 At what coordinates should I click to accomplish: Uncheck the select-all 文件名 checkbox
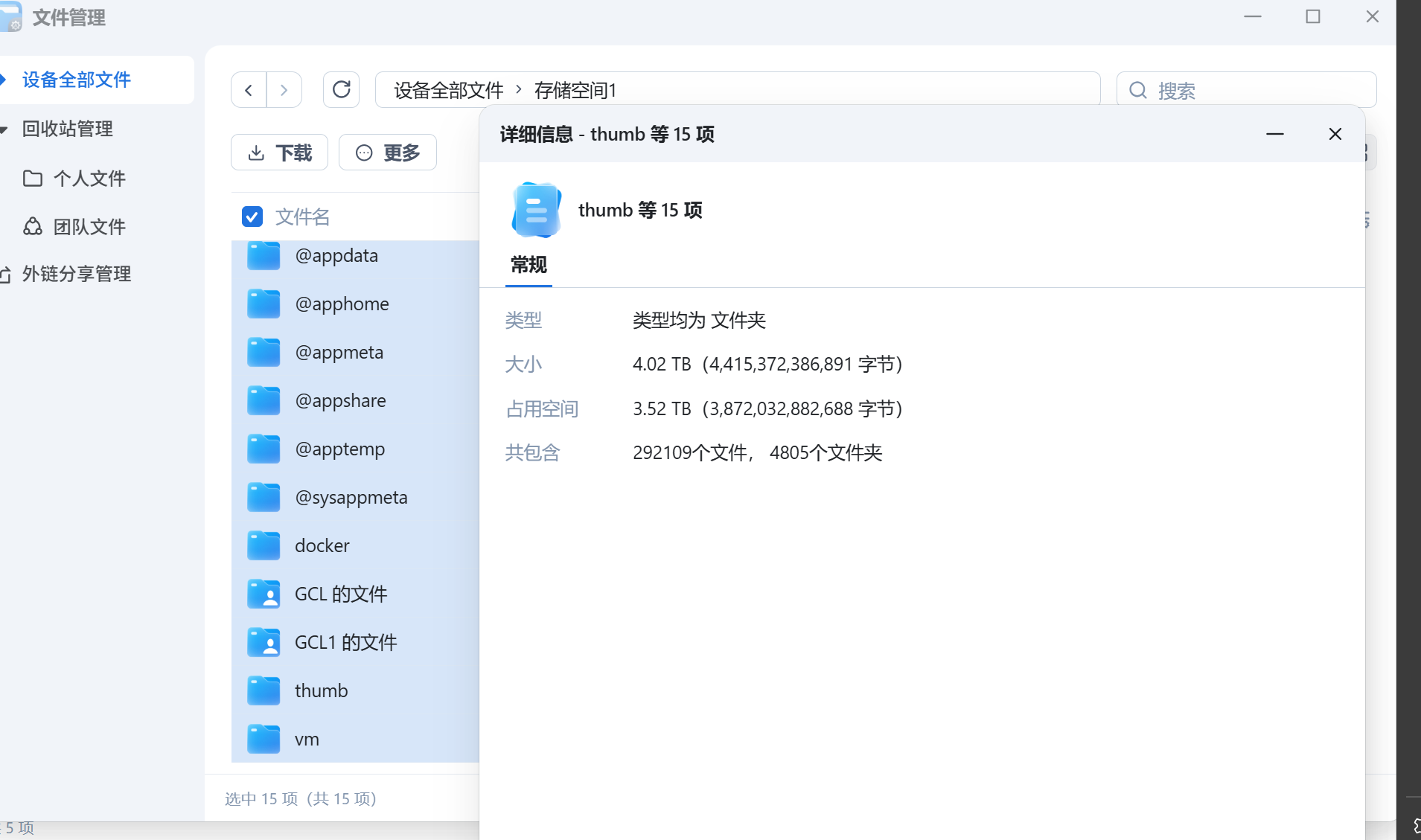tap(252, 217)
